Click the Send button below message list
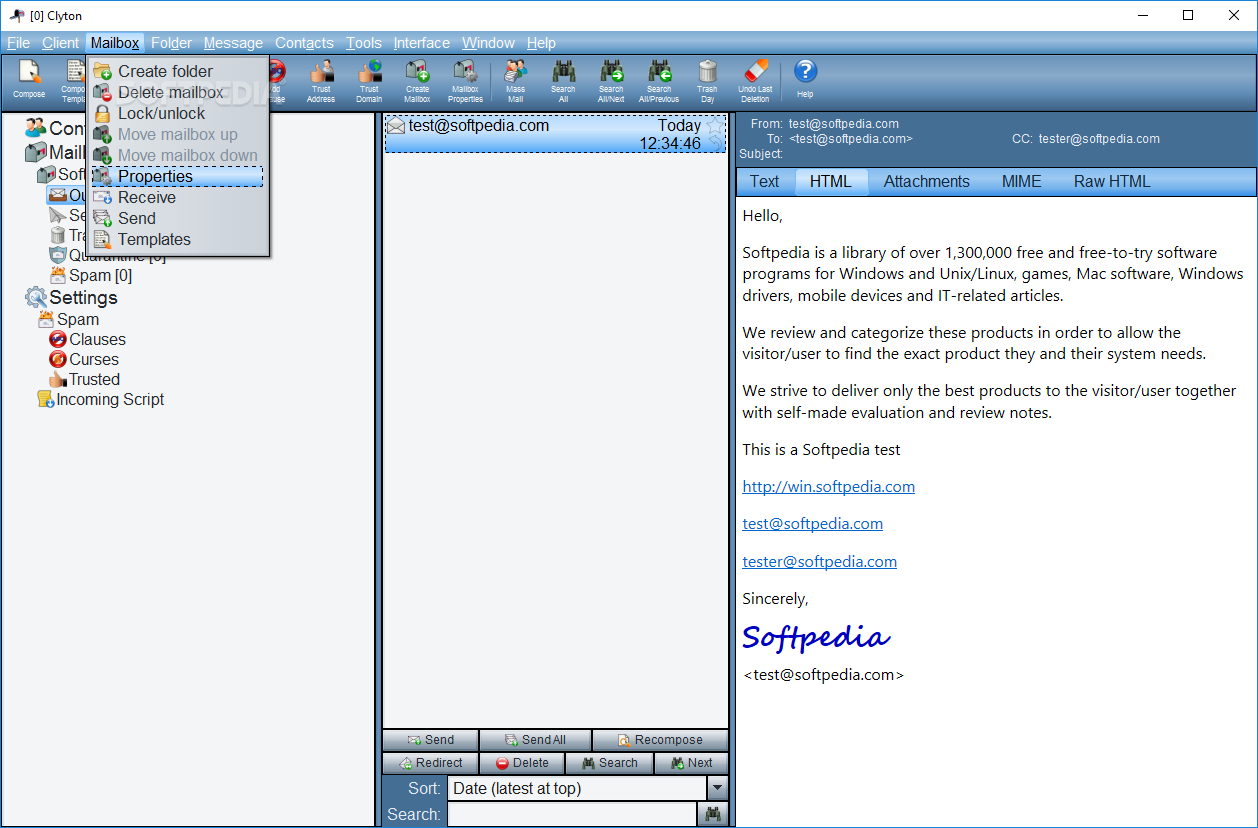This screenshot has height=828, width=1258. [430, 740]
